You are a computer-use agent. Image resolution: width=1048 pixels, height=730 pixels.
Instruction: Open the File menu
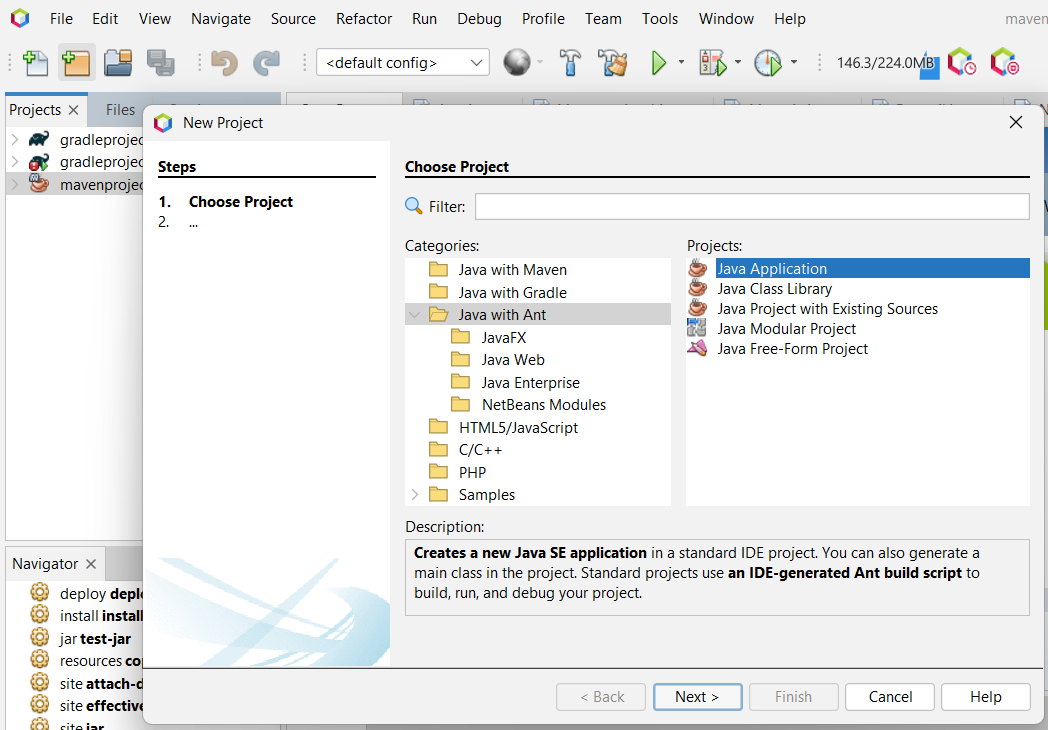pyautogui.click(x=61, y=19)
